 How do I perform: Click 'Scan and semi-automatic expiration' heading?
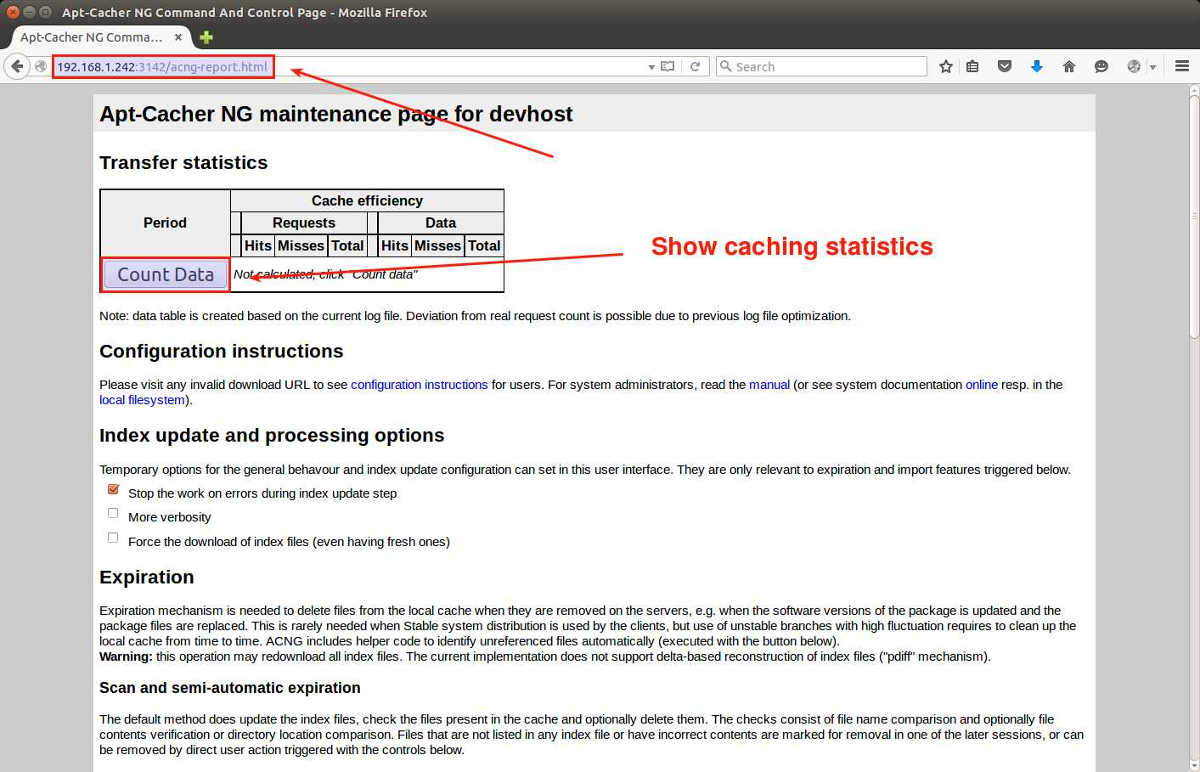click(230, 688)
